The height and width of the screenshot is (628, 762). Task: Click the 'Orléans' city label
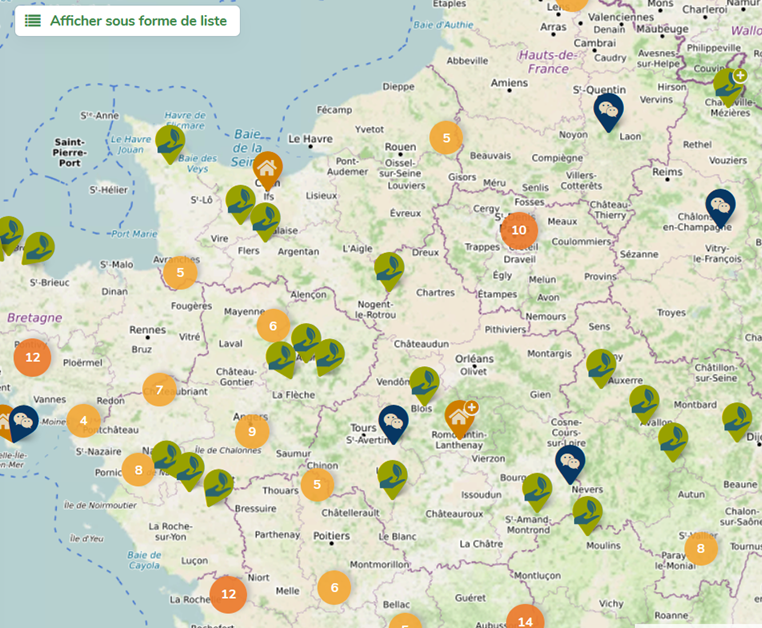tap(474, 359)
